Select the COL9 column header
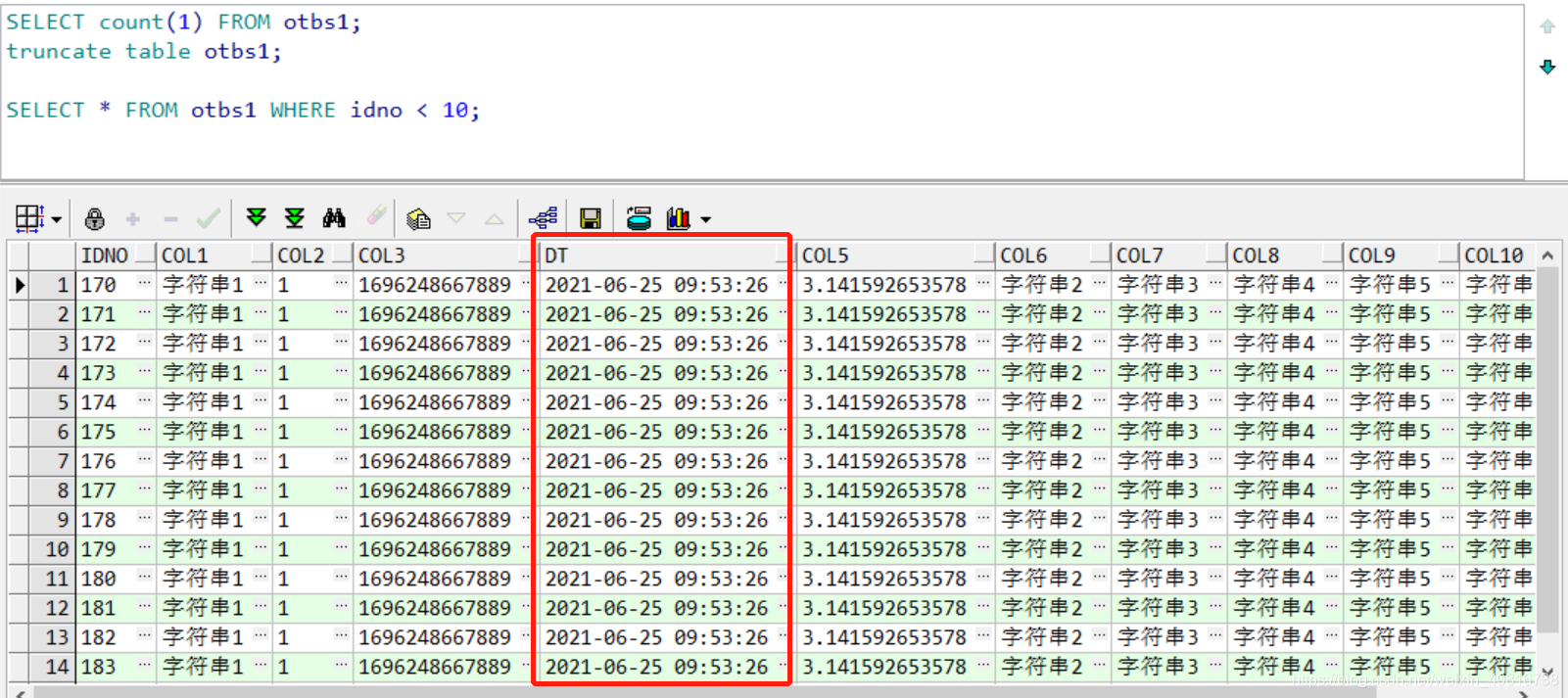1568x698 pixels. pos(1401,256)
